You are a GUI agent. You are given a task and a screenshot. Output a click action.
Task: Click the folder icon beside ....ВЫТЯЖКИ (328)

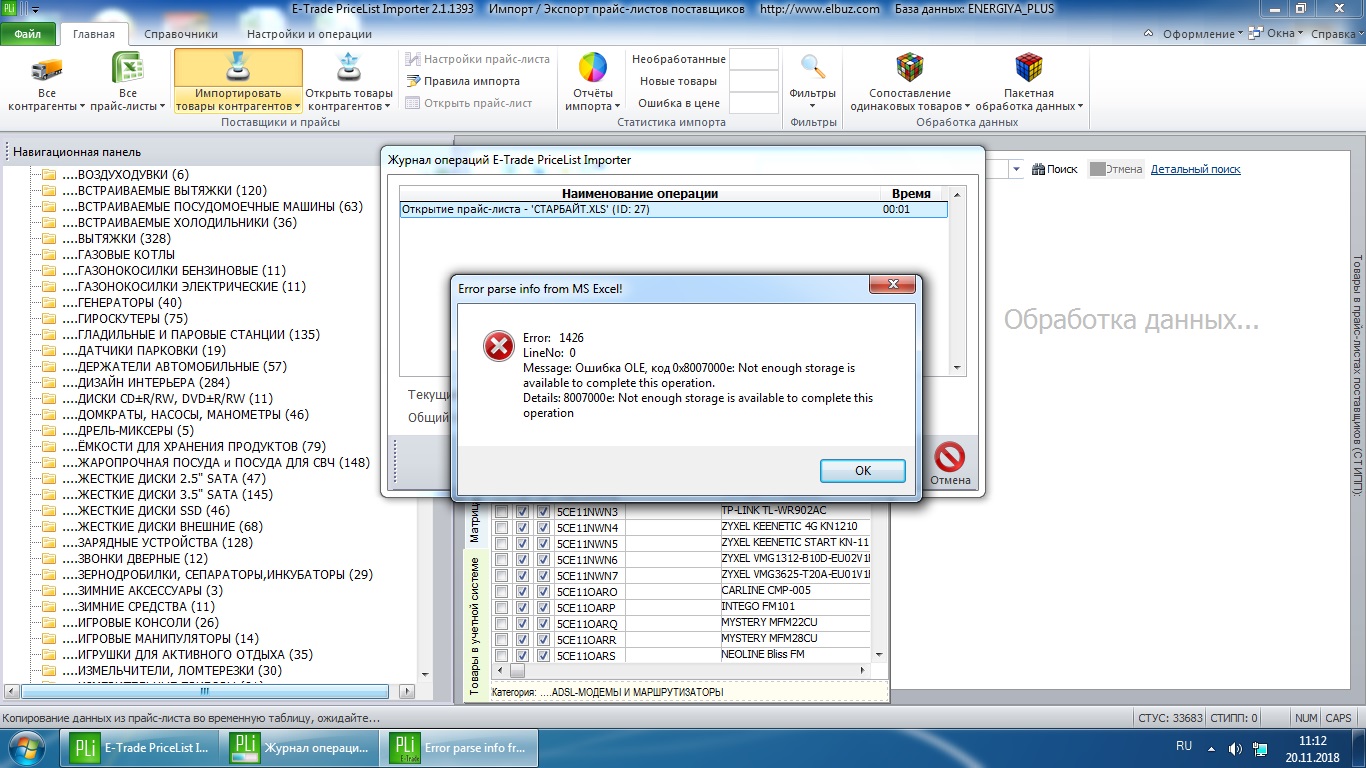(48, 239)
